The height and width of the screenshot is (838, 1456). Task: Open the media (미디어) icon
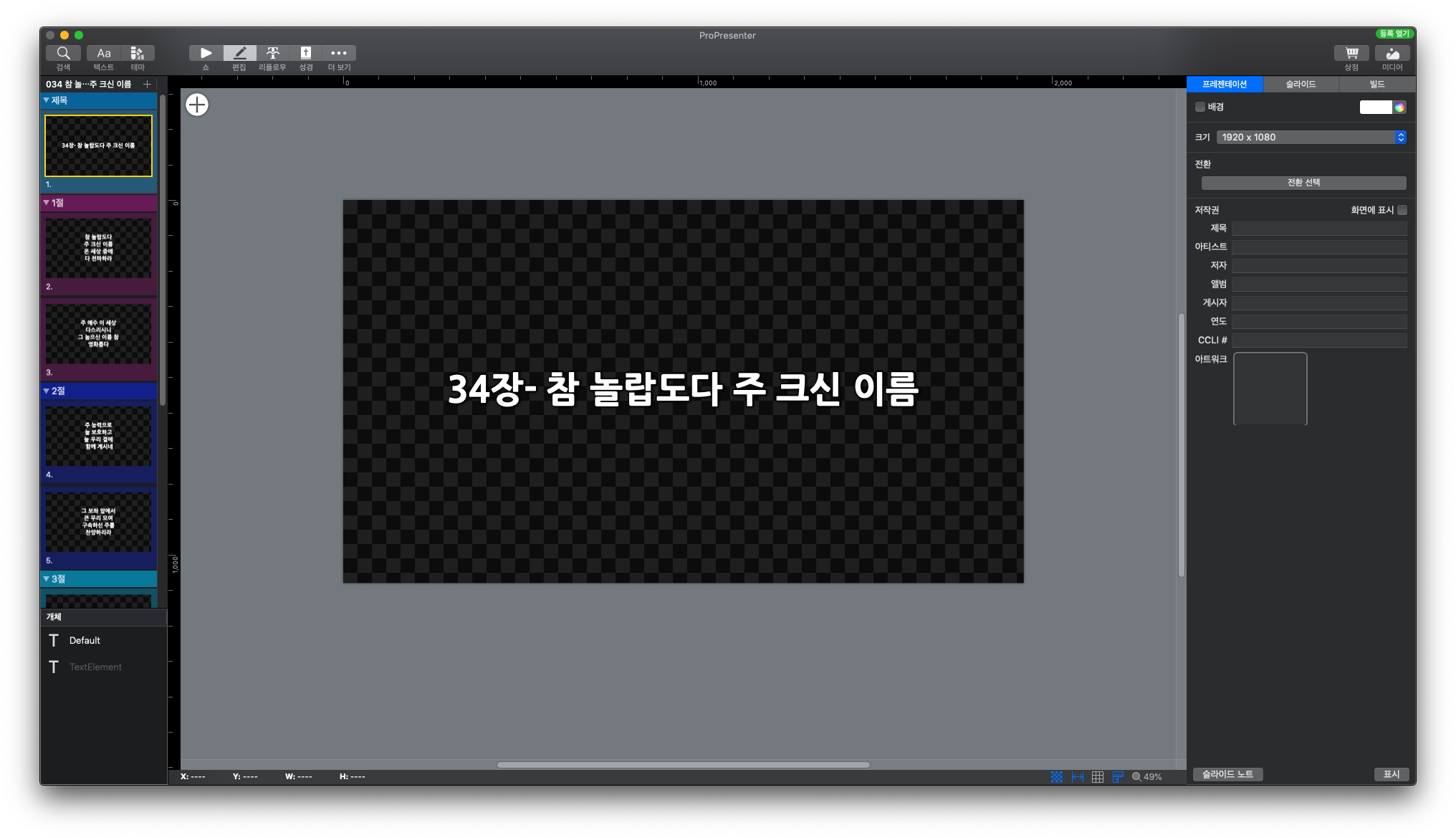click(1392, 53)
